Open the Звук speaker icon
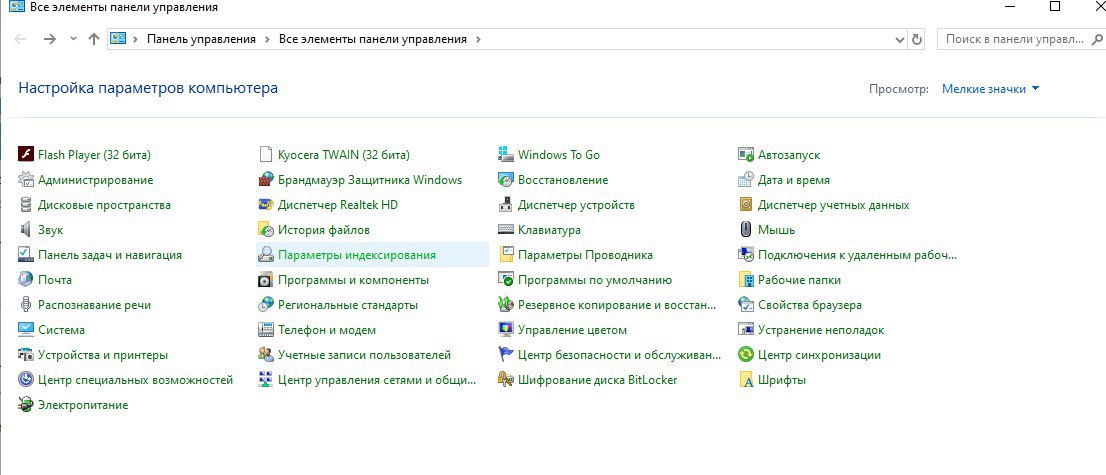This screenshot has height=475, width=1106. click(x=26, y=229)
